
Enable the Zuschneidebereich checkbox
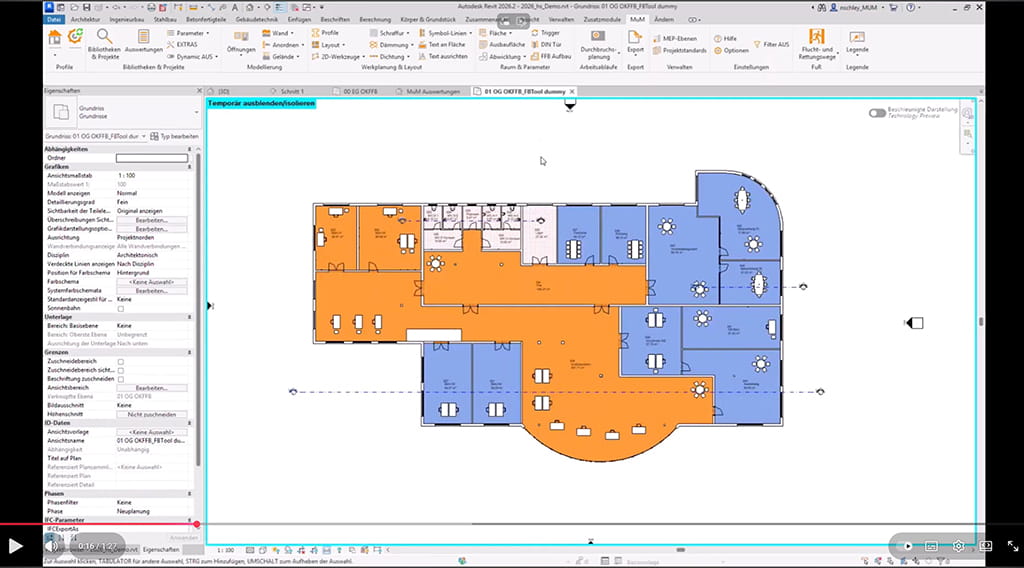point(121,361)
